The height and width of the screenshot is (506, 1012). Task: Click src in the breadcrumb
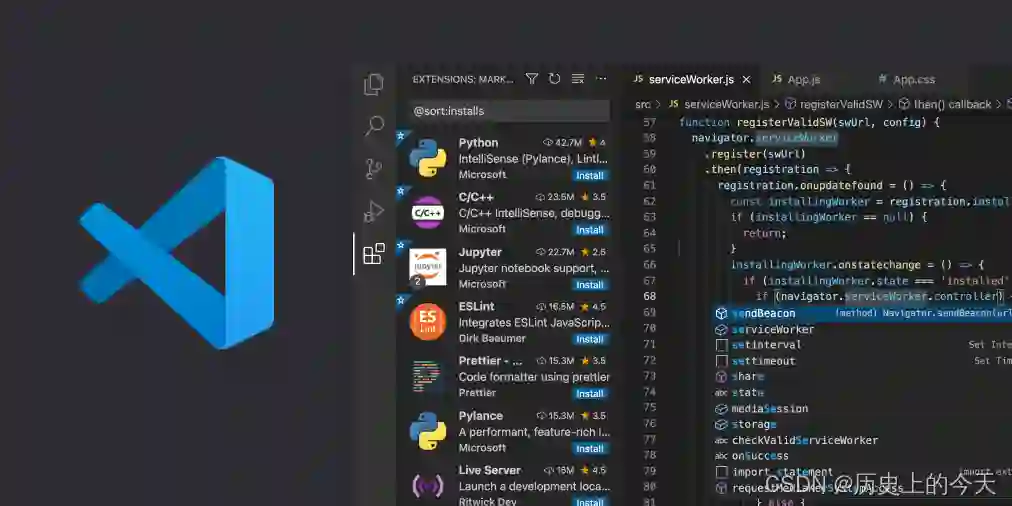(x=643, y=104)
